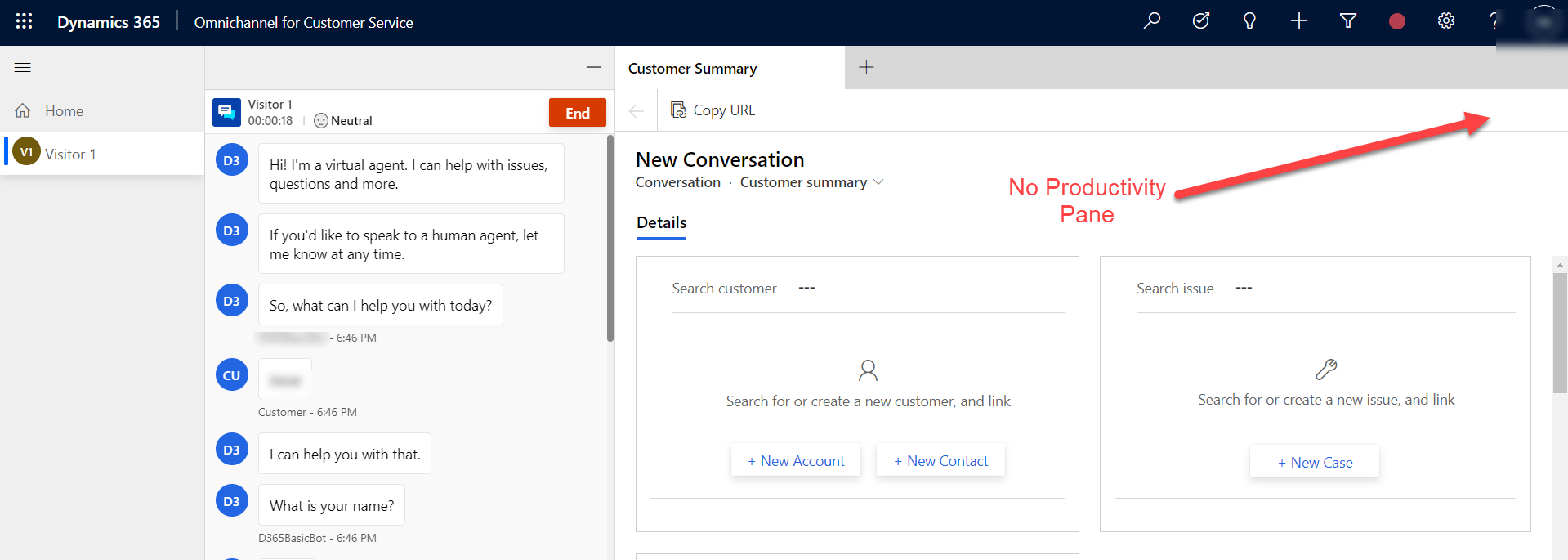Create a New Case
The height and width of the screenshot is (560, 1568).
[x=1315, y=463]
